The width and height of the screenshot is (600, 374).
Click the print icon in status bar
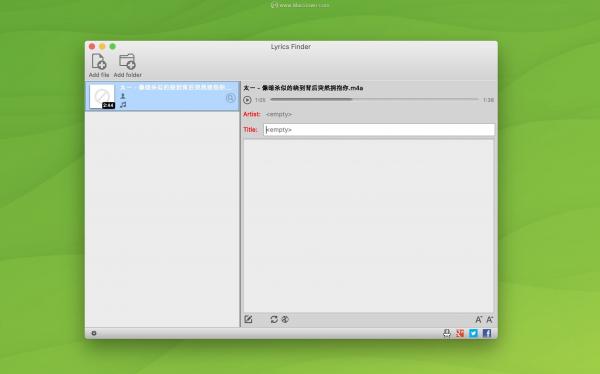pyautogui.click(x=447, y=333)
